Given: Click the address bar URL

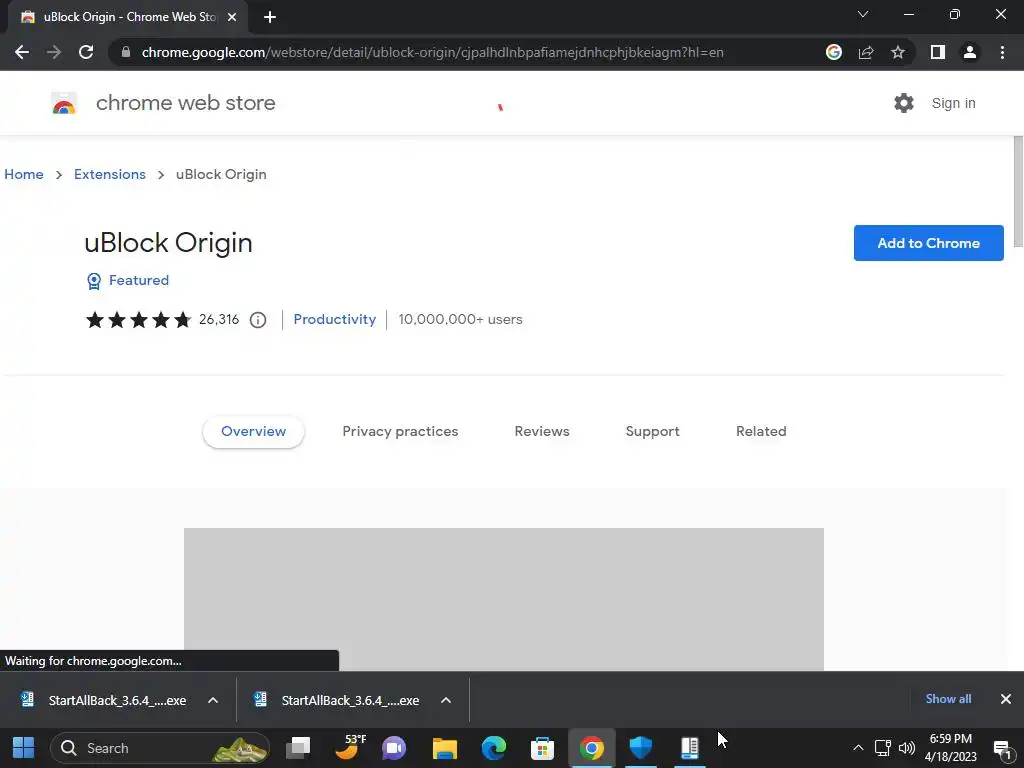Looking at the screenshot, I should click(432, 52).
